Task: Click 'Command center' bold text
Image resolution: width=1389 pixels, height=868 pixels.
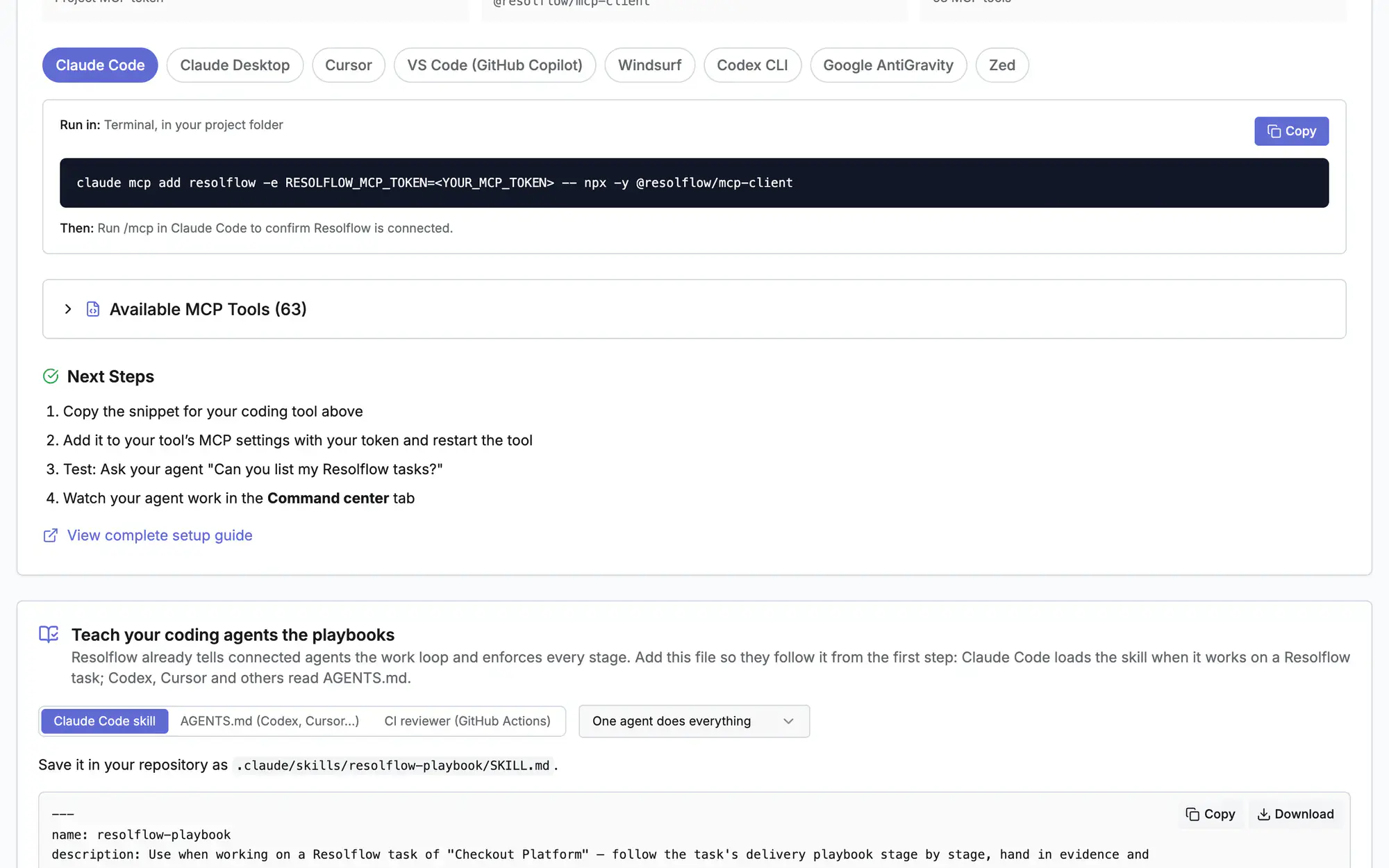Action: pyautogui.click(x=328, y=499)
